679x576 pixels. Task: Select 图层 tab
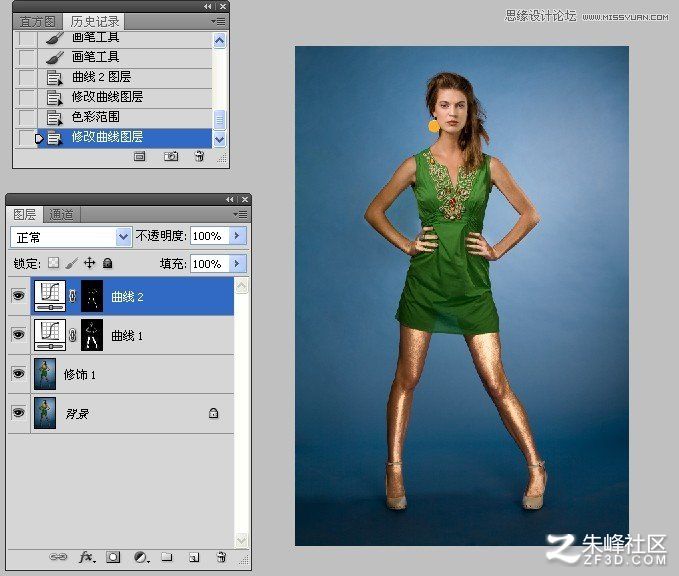[x=25, y=214]
